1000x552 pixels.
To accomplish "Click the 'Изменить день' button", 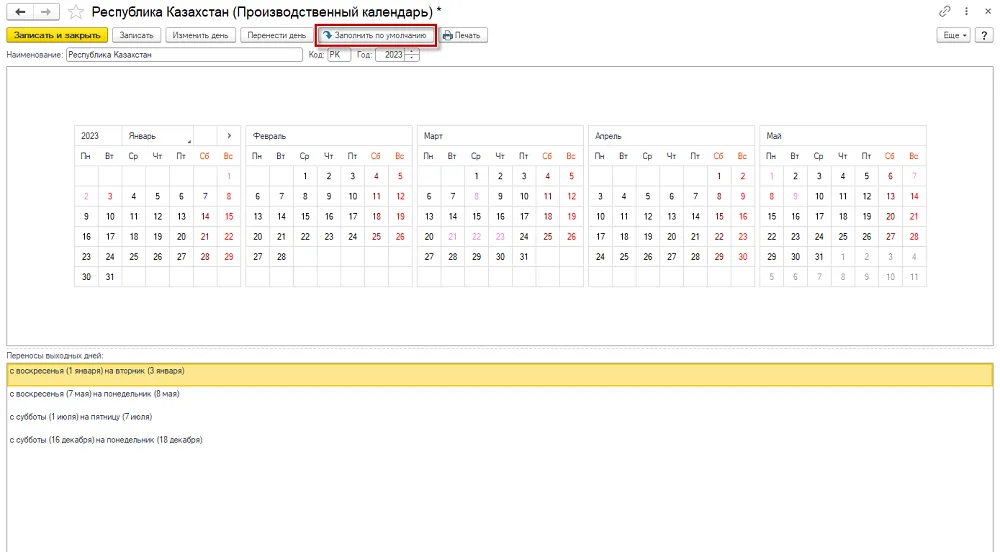I will [x=200, y=35].
